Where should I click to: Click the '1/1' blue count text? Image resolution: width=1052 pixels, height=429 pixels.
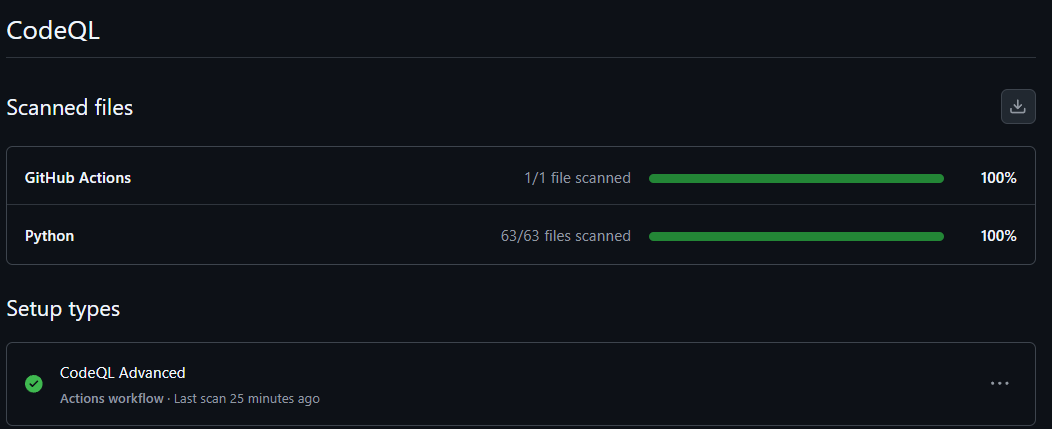coord(535,178)
